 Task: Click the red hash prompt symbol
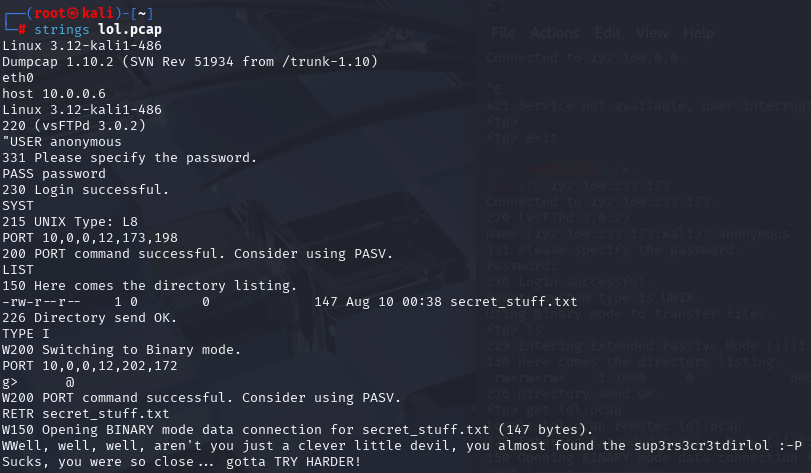[x=22, y=30]
